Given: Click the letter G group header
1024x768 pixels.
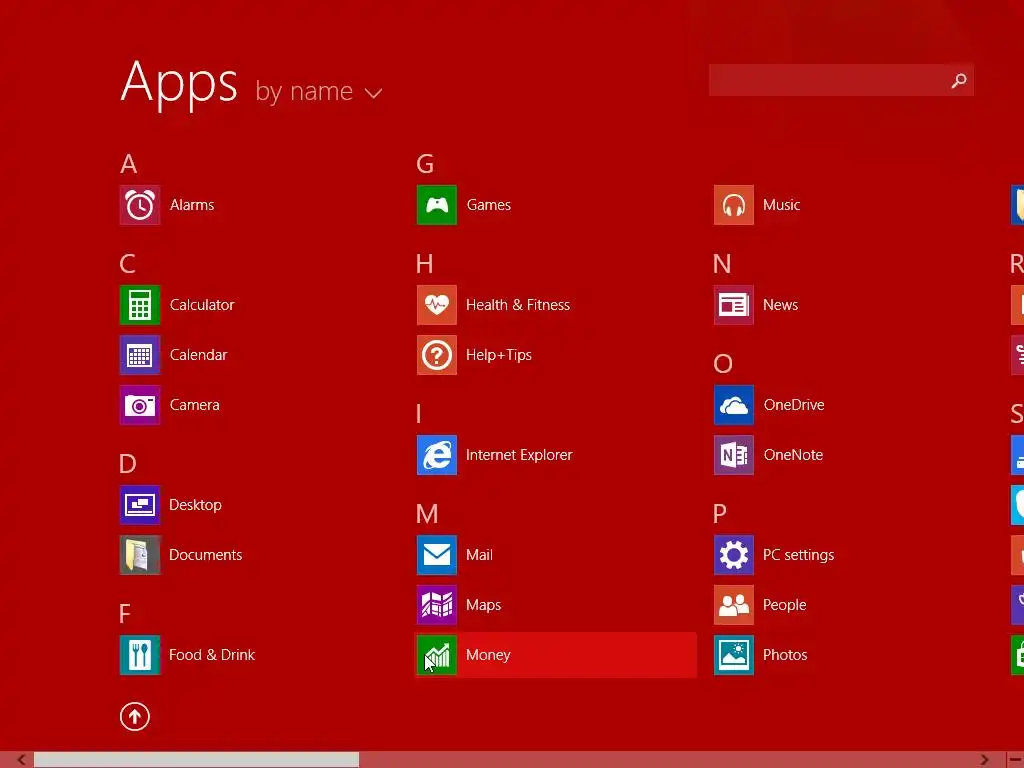Looking at the screenshot, I should coord(425,164).
